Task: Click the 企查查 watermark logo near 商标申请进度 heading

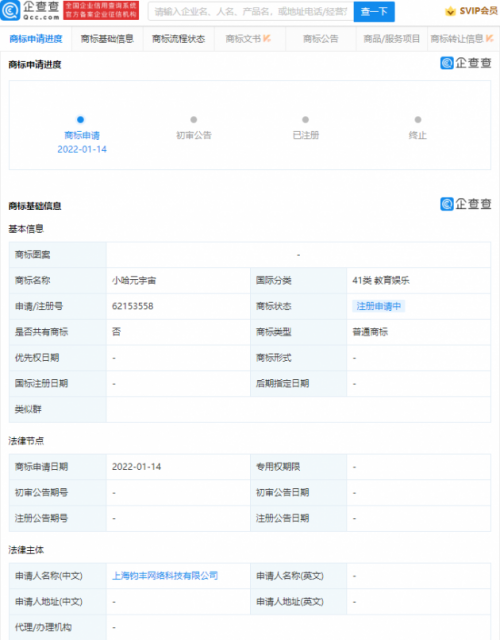Action: [x=466, y=63]
